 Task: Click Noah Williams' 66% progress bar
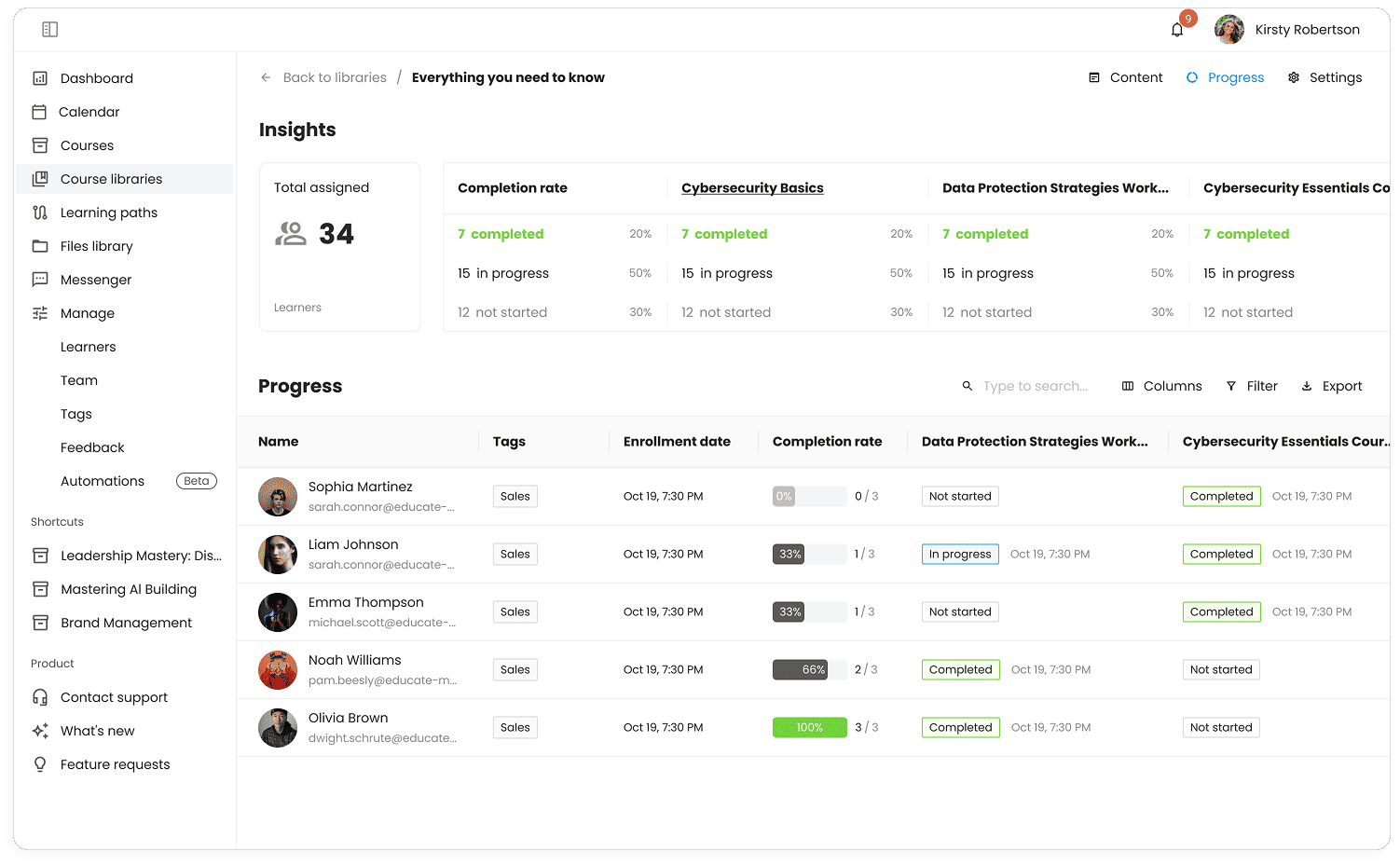coord(809,669)
